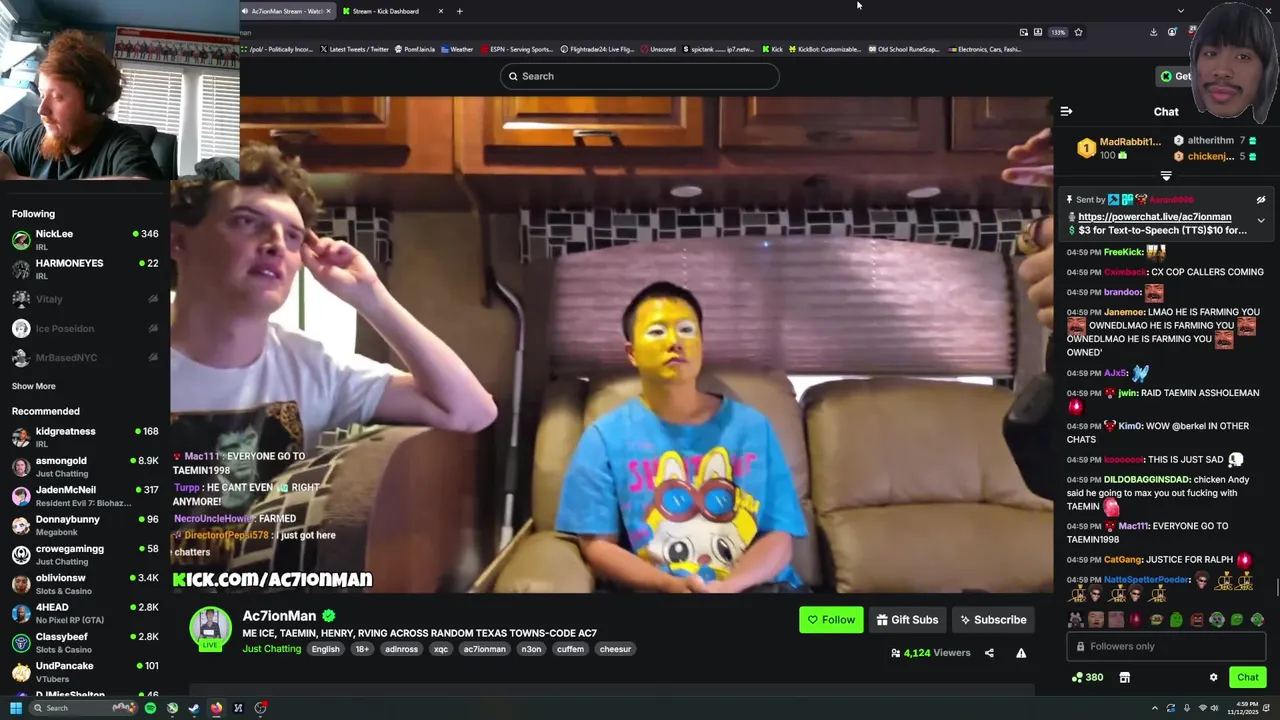This screenshot has height=720, width=1280.
Task: Show hidden system tray icons
Action: pos(1154,708)
